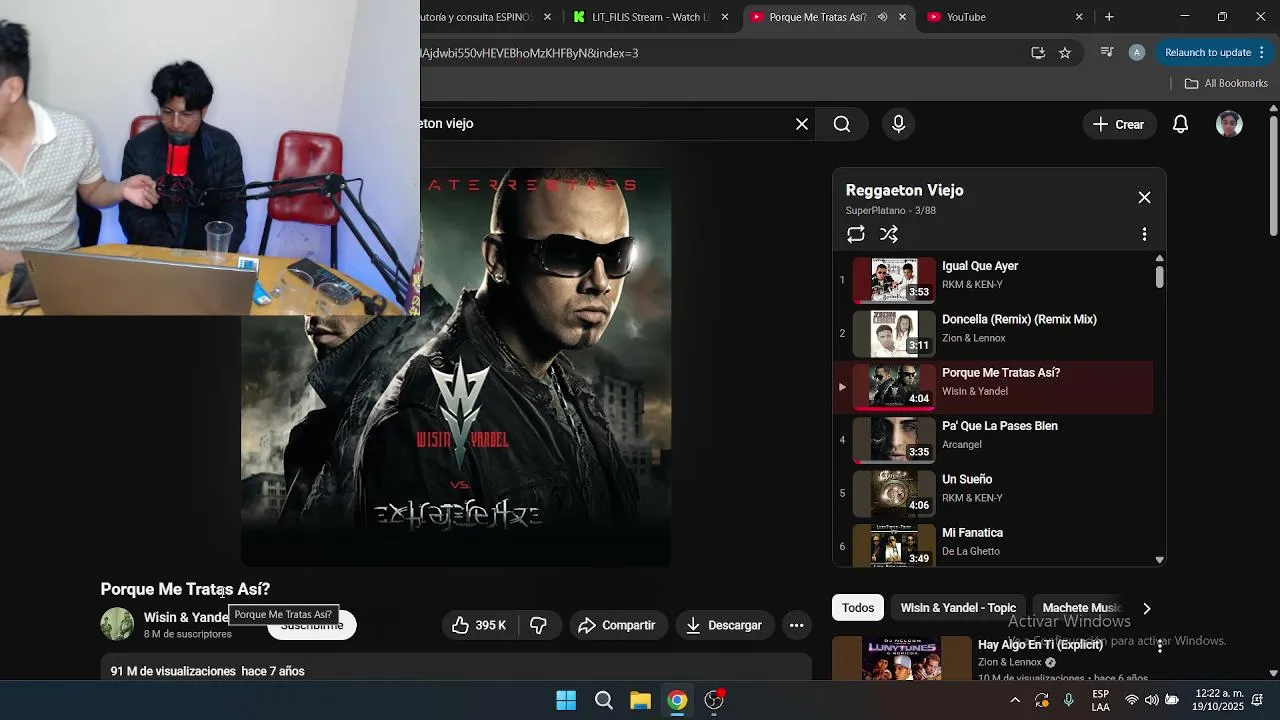The height and width of the screenshot is (720, 1280).
Task: Click the taskbar clock and date
Action: (1217, 700)
